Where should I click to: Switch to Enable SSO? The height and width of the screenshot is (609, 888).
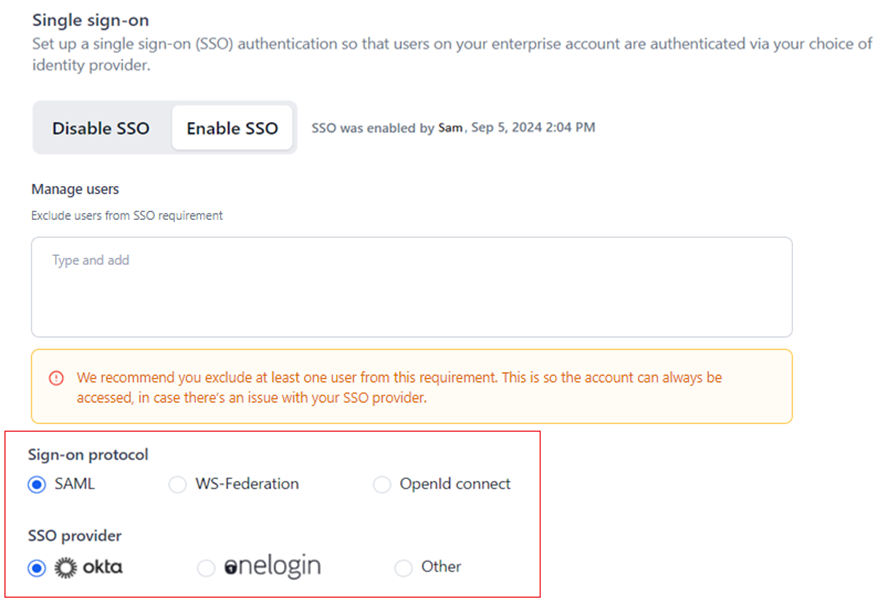pyautogui.click(x=232, y=128)
